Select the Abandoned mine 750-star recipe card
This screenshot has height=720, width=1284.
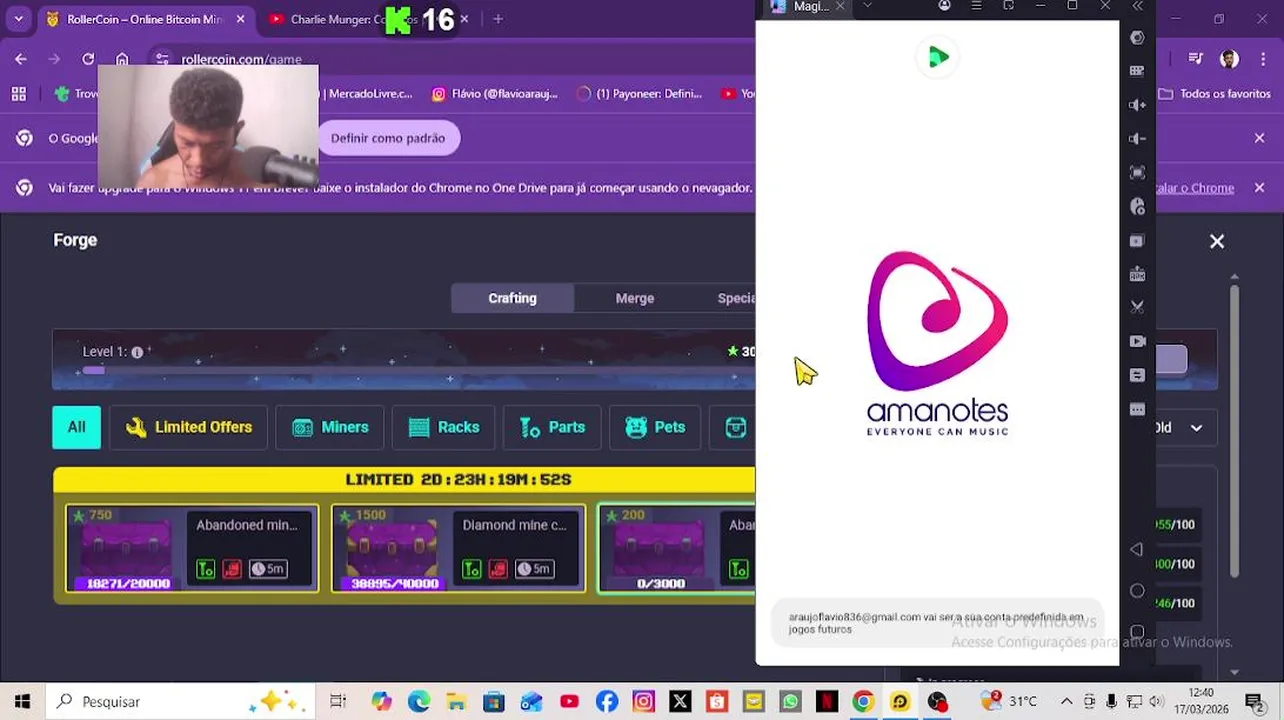coord(192,549)
